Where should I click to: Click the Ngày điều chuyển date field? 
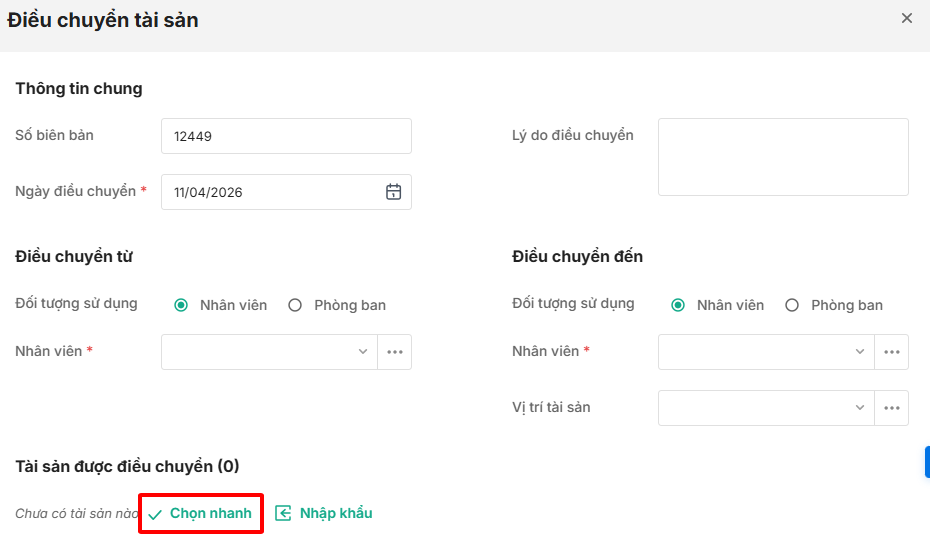click(x=270, y=192)
